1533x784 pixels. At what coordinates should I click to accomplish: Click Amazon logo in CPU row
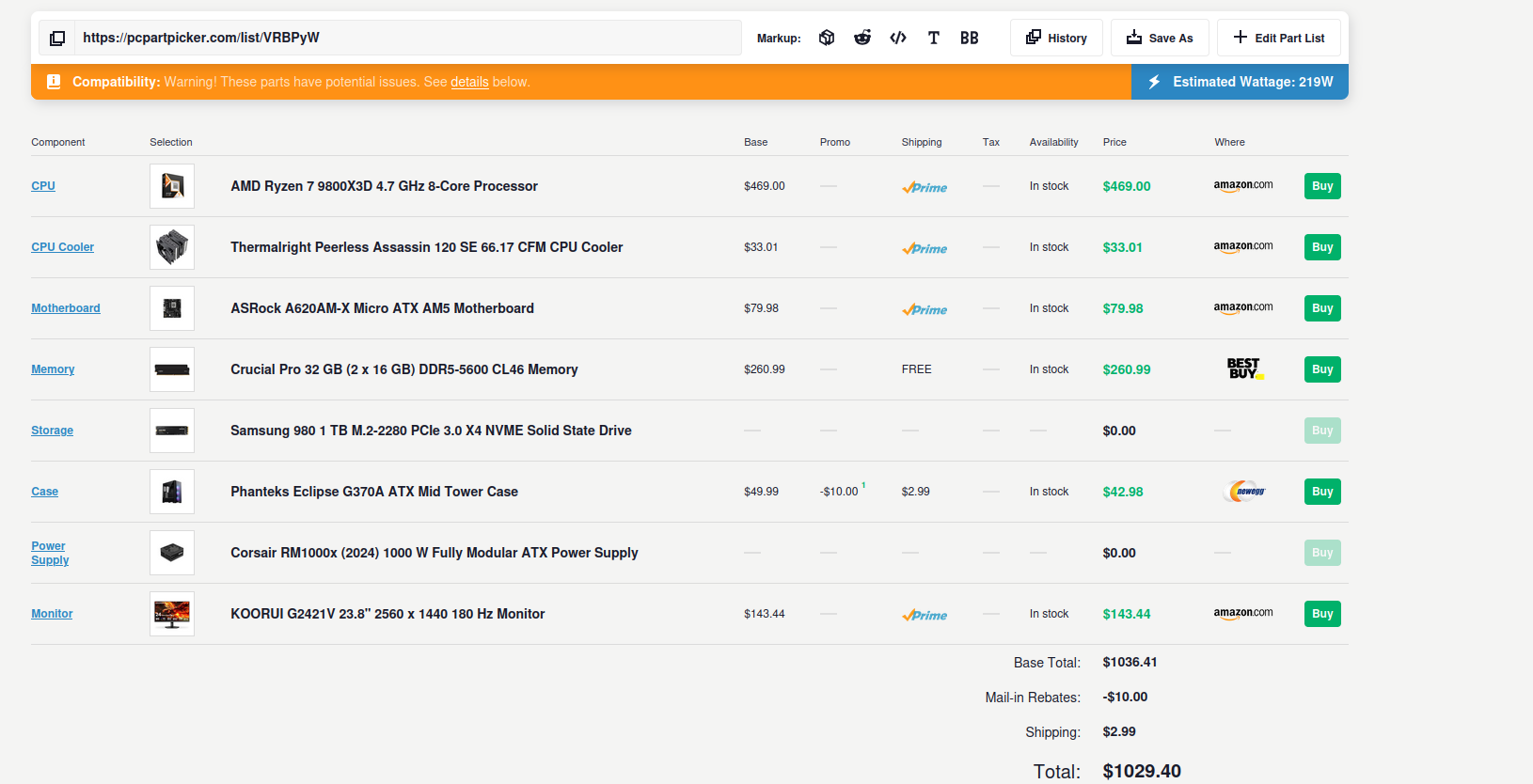click(x=1243, y=186)
